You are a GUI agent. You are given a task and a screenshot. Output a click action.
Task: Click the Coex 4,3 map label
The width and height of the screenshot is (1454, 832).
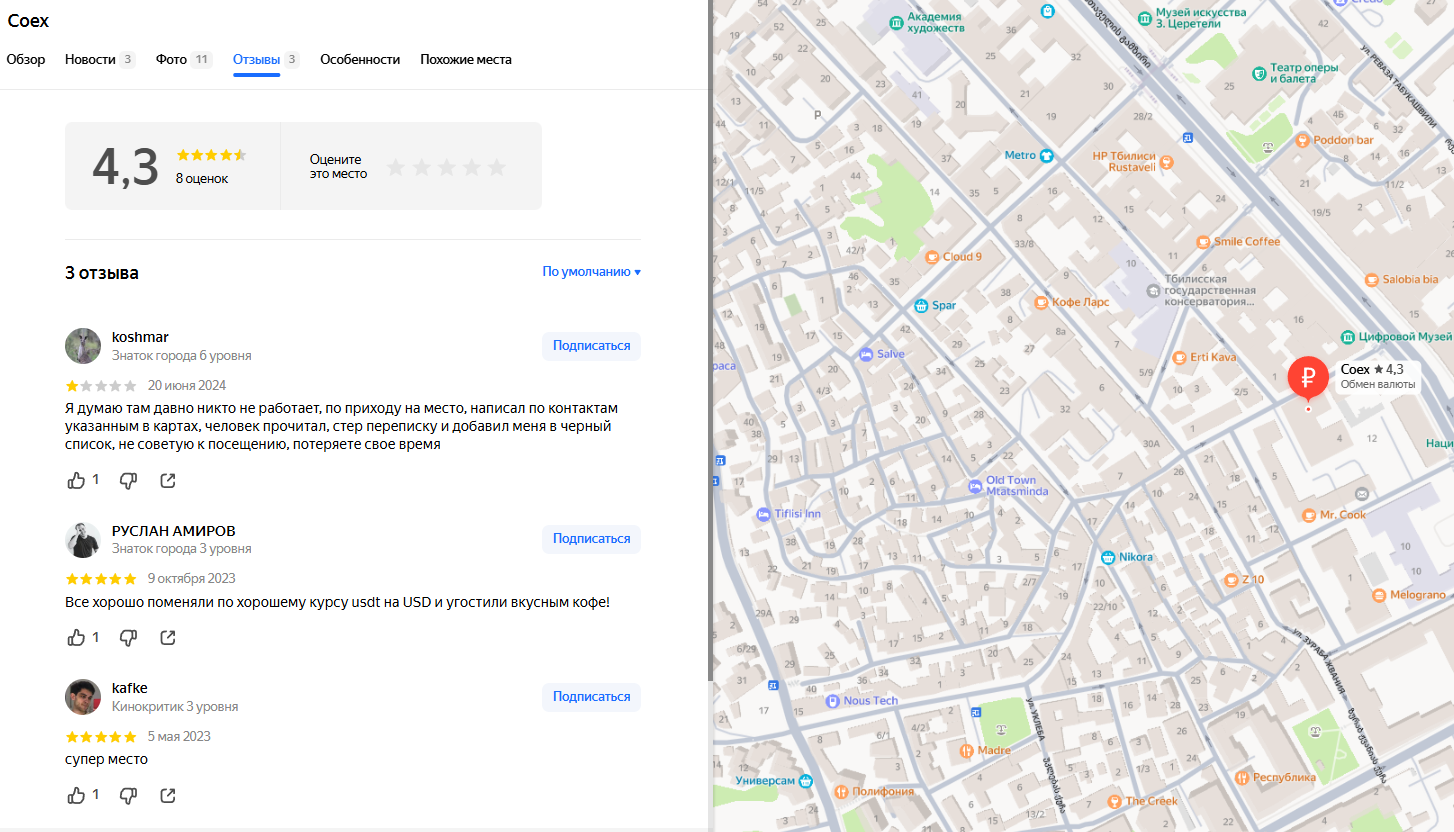pyautogui.click(x=1377, y=376)
